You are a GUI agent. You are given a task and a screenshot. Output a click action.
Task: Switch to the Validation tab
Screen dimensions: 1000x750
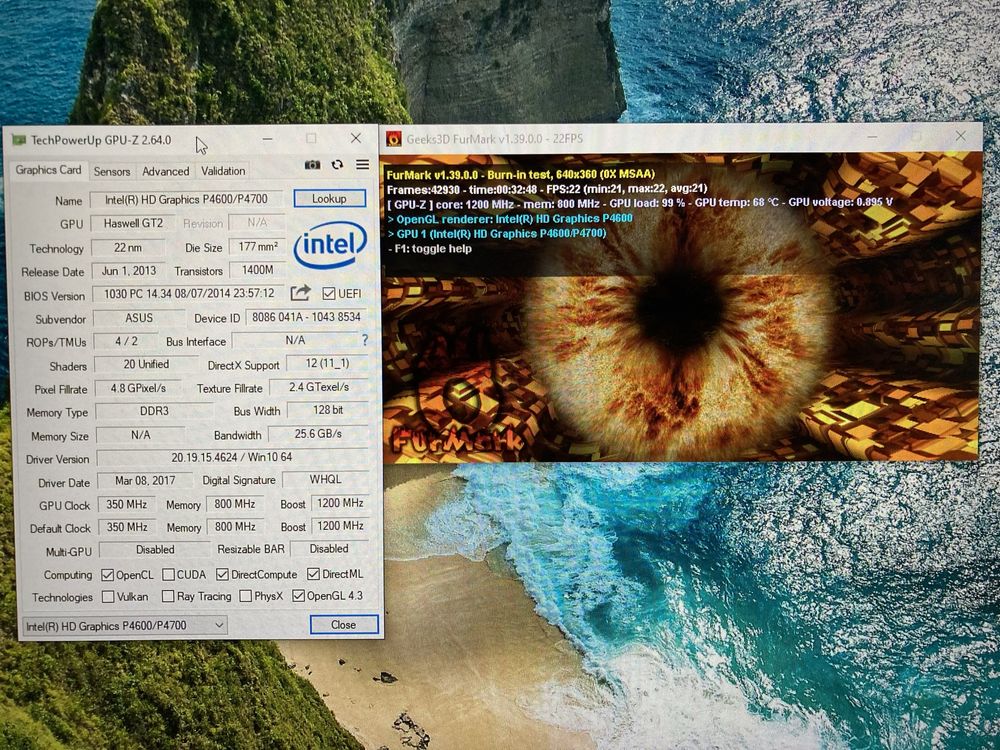pos(223,171)
